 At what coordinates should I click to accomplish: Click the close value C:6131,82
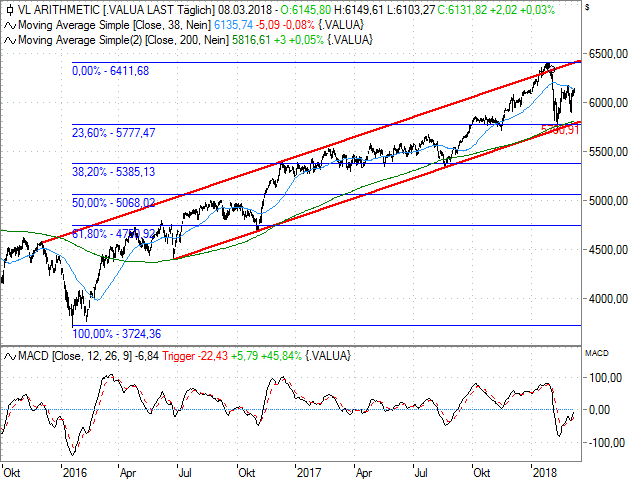pos(462,10)
